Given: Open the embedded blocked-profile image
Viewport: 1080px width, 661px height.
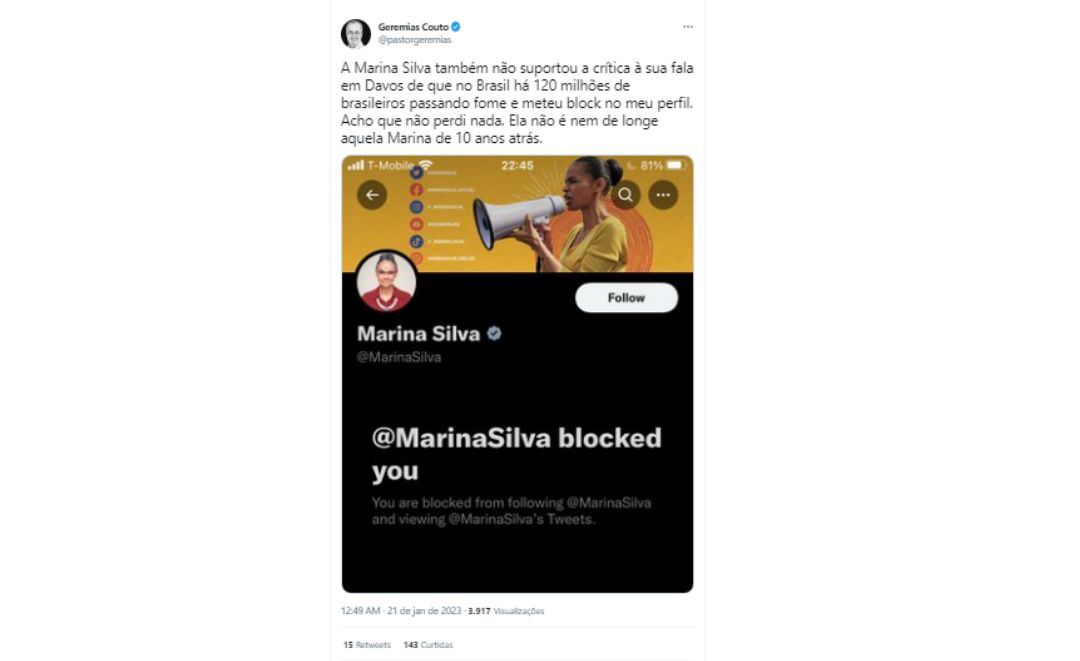Looking at the screenshot, I should (x=517, y=374).
